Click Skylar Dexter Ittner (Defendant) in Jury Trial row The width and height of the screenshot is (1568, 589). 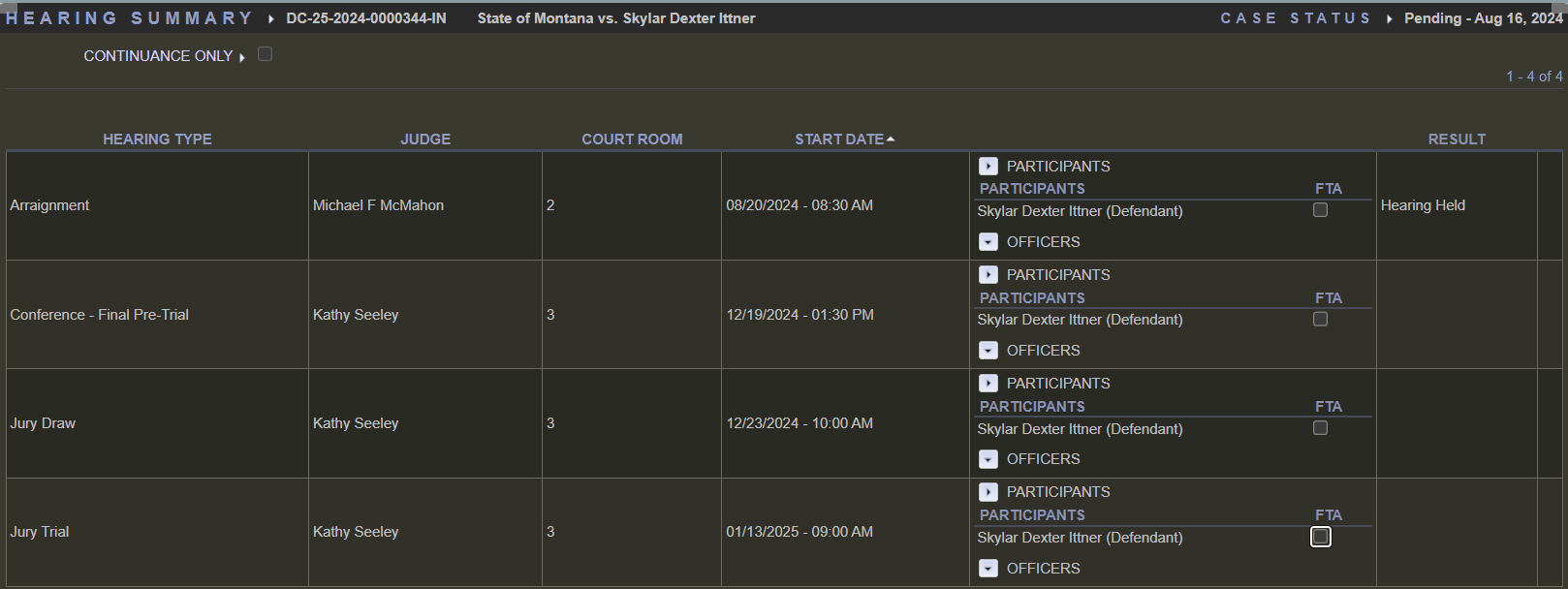tap(1080, 538)
